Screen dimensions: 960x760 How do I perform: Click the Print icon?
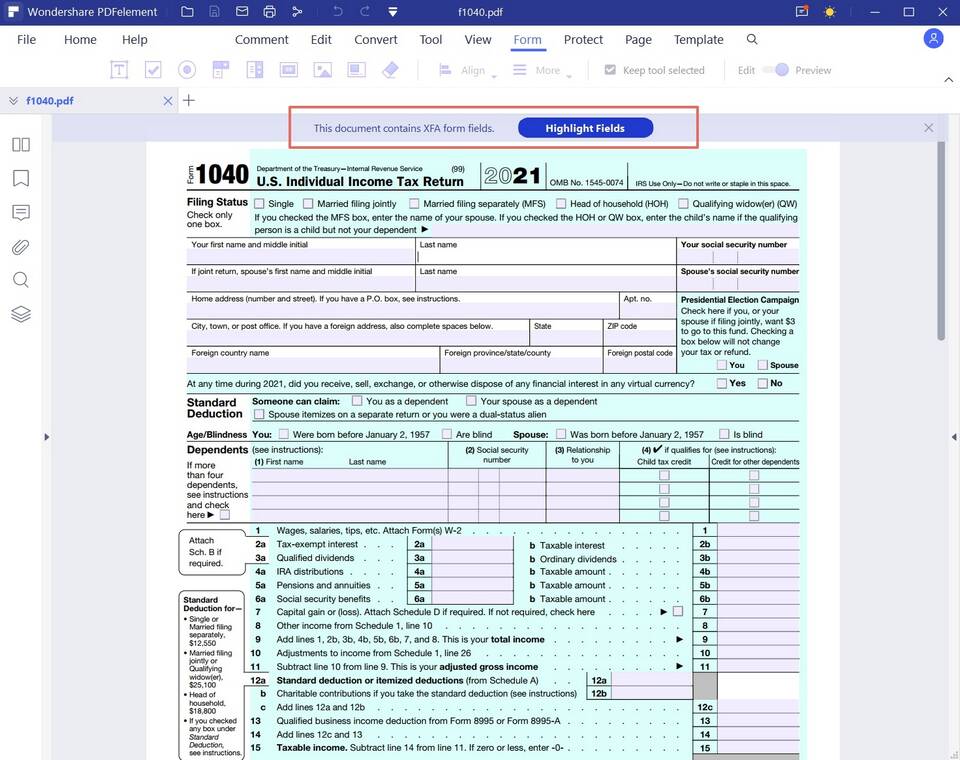click(269, 12)
